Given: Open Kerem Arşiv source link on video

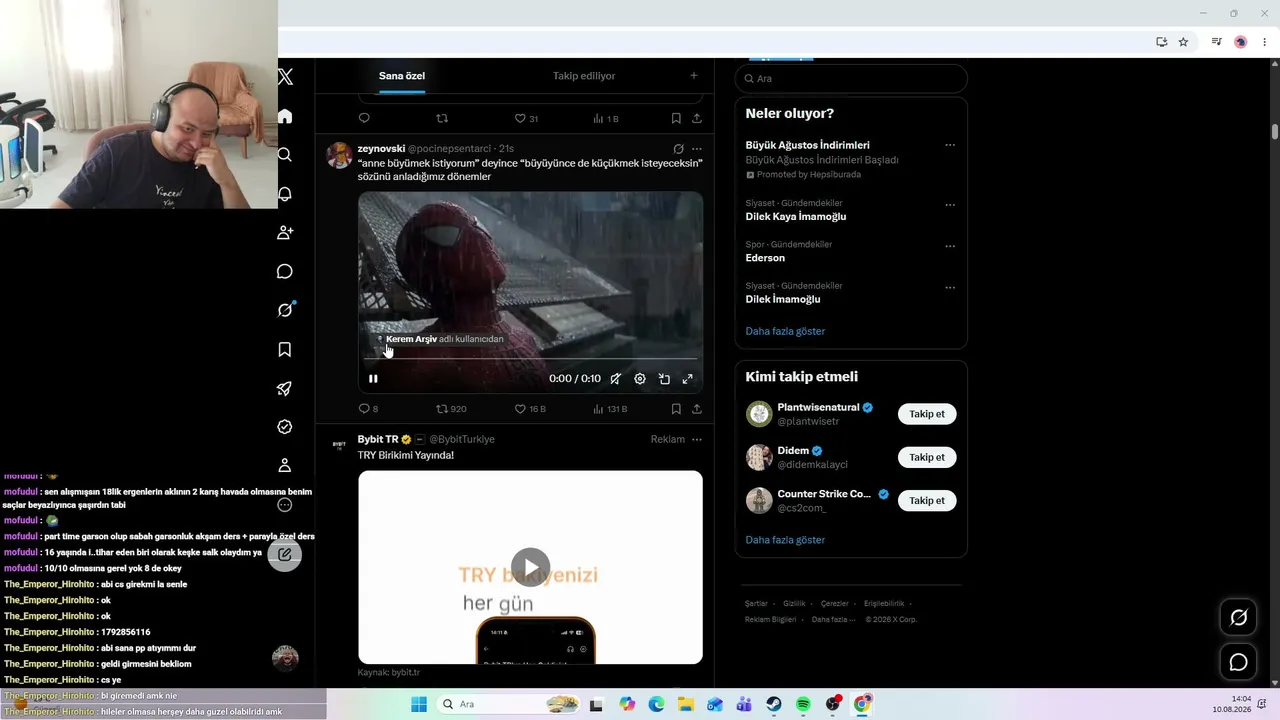Looking at the screenshot, I should (439, 339).
